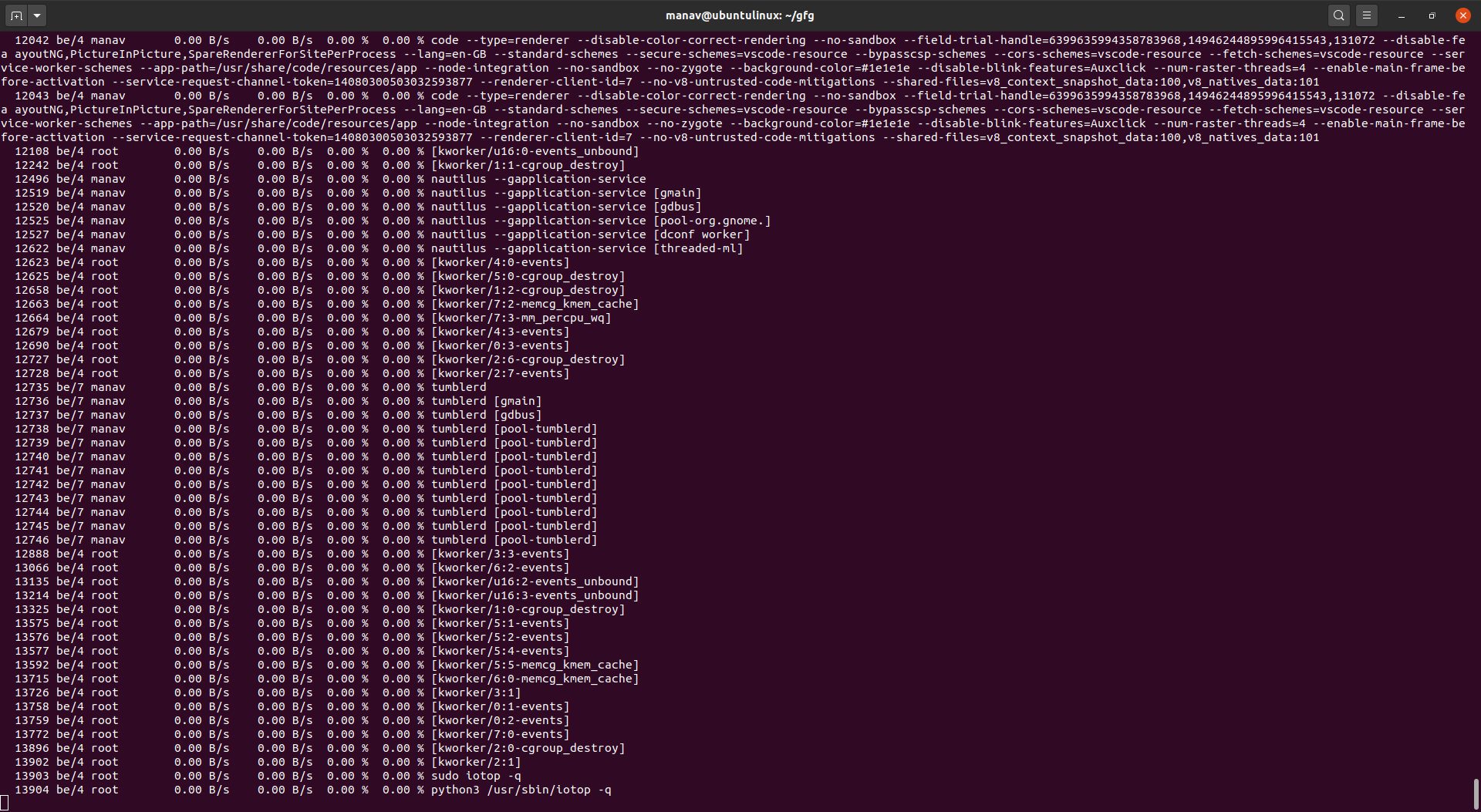Image resolution: width=1481 pixels, height=812 pixels.
Task: Click '[kworker/4:3-events]' entry
Action: click(x=501, y=332)
